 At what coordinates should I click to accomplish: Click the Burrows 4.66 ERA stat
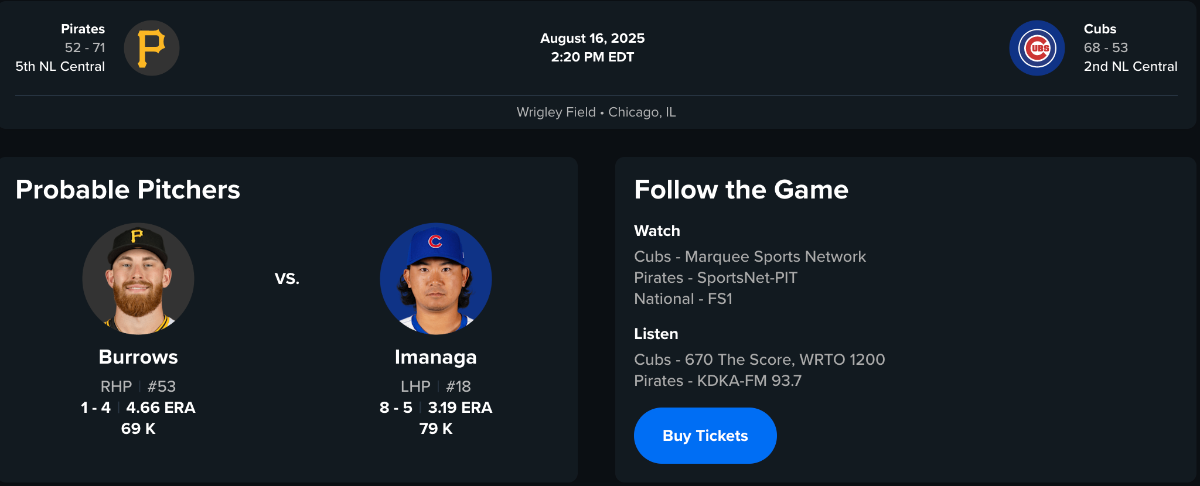coord(160,408)
